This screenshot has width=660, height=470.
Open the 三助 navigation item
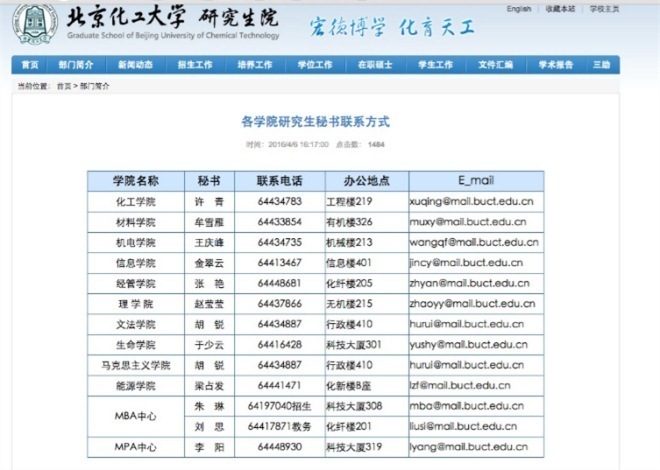[600, 65]
